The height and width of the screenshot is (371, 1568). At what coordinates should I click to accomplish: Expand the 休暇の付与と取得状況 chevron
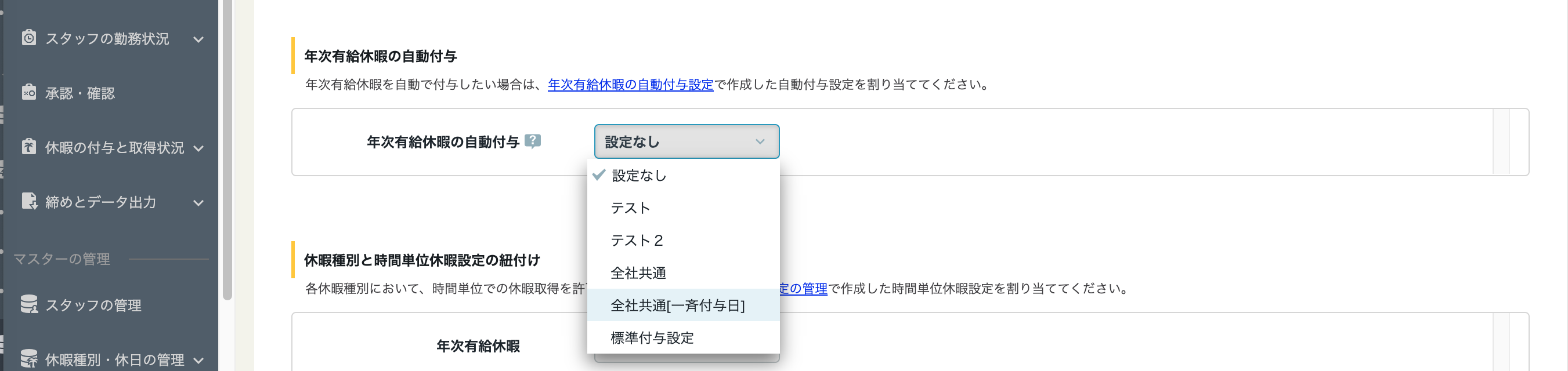click(198, 148)
